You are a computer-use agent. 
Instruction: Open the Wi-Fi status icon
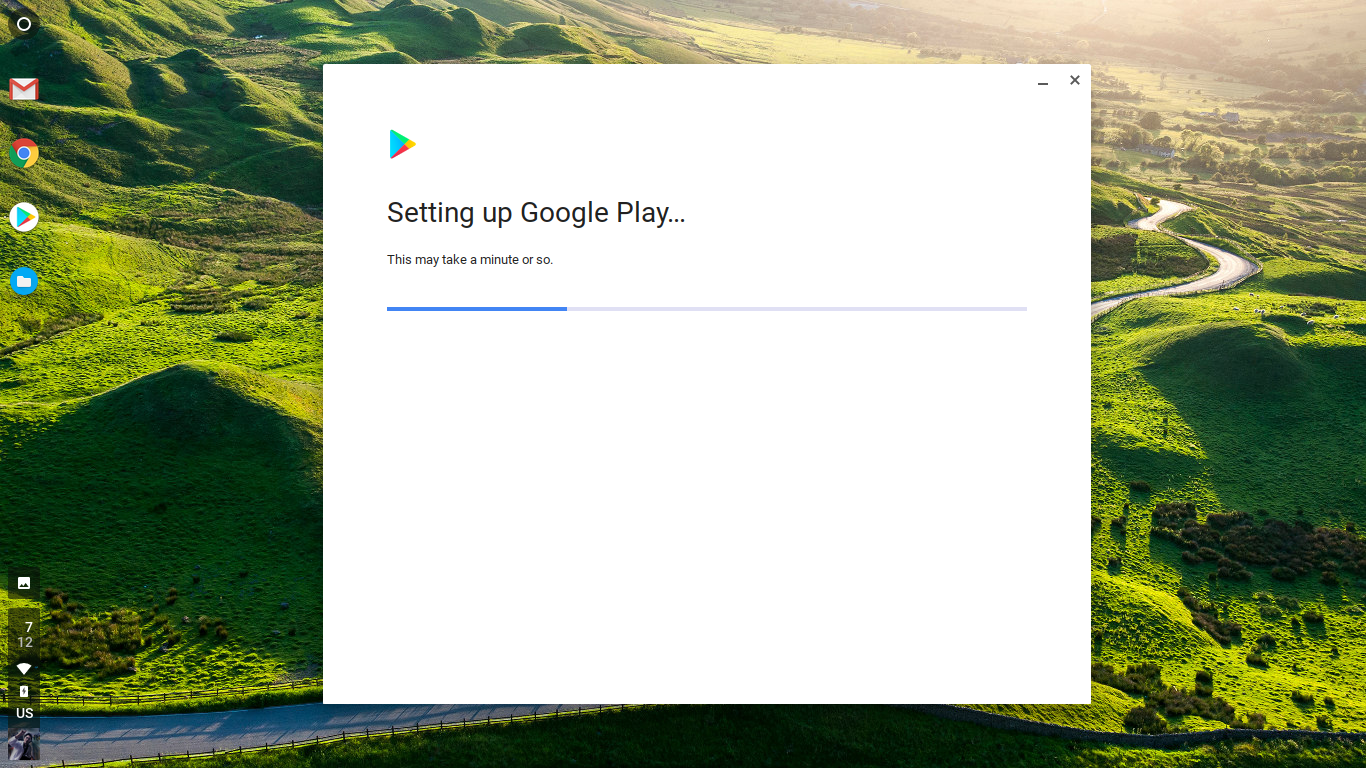tap(24, 669)
